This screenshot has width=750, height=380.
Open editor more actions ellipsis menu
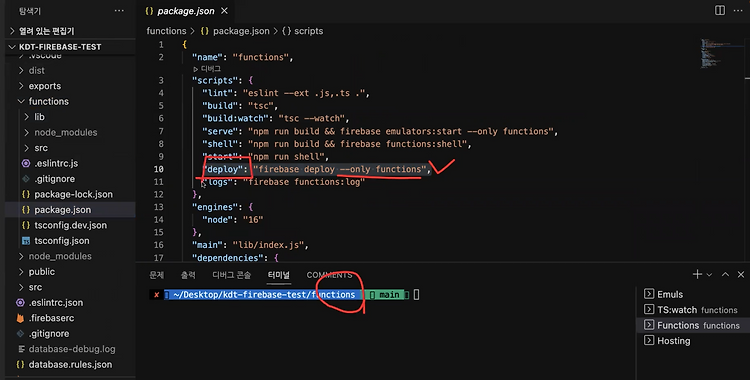[738, 11]
